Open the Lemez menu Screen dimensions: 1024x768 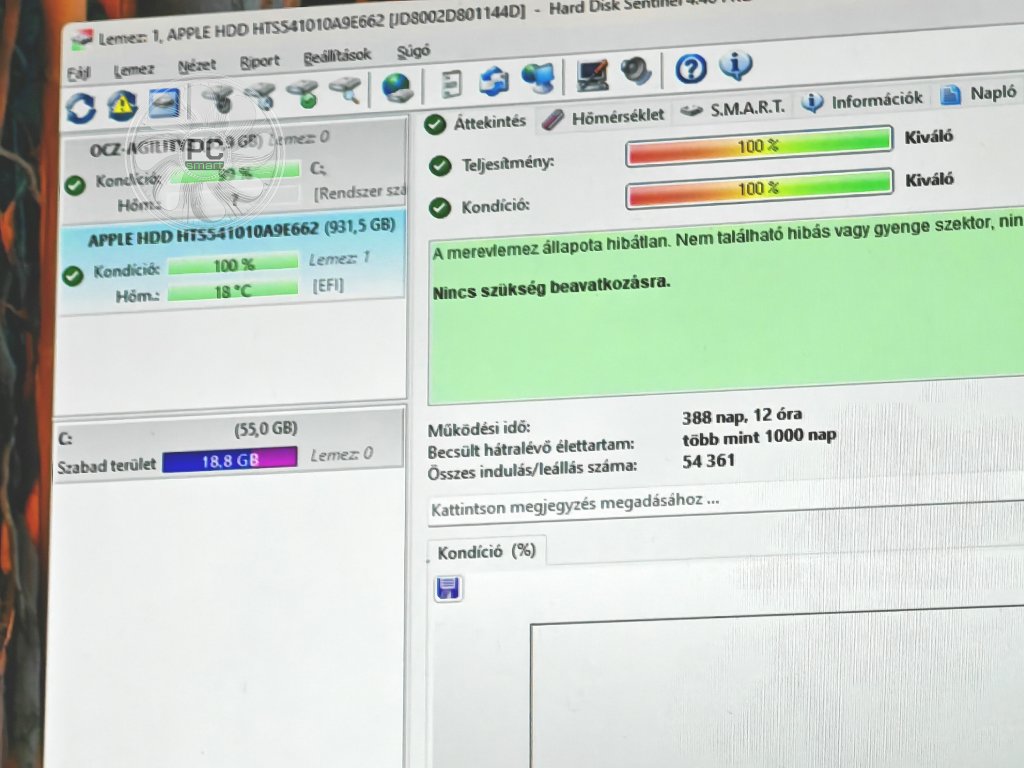pyautogui.click(x=134, y=69)
